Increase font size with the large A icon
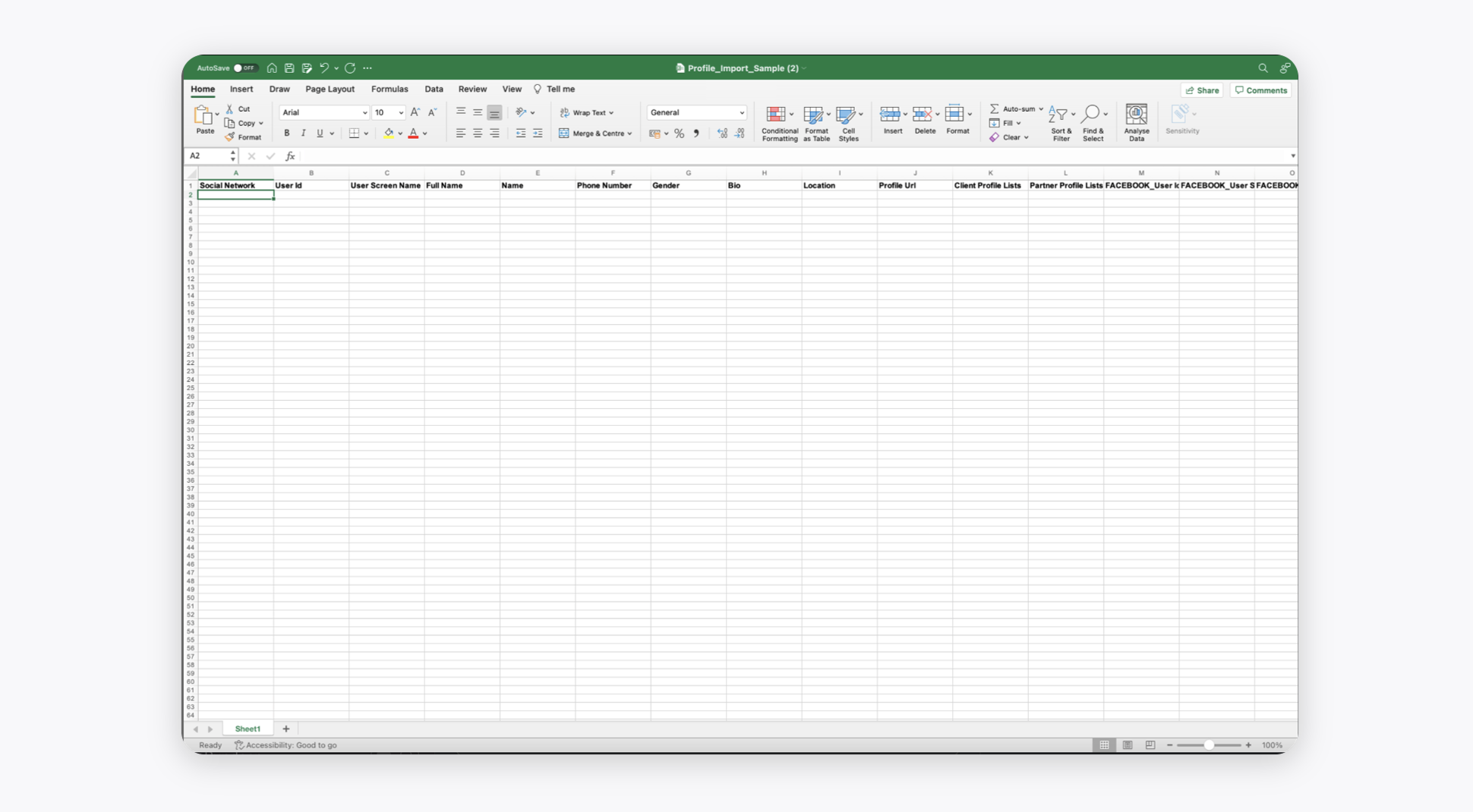The height and width of the screenshot is (812, 1473). (x=415, y=112)
